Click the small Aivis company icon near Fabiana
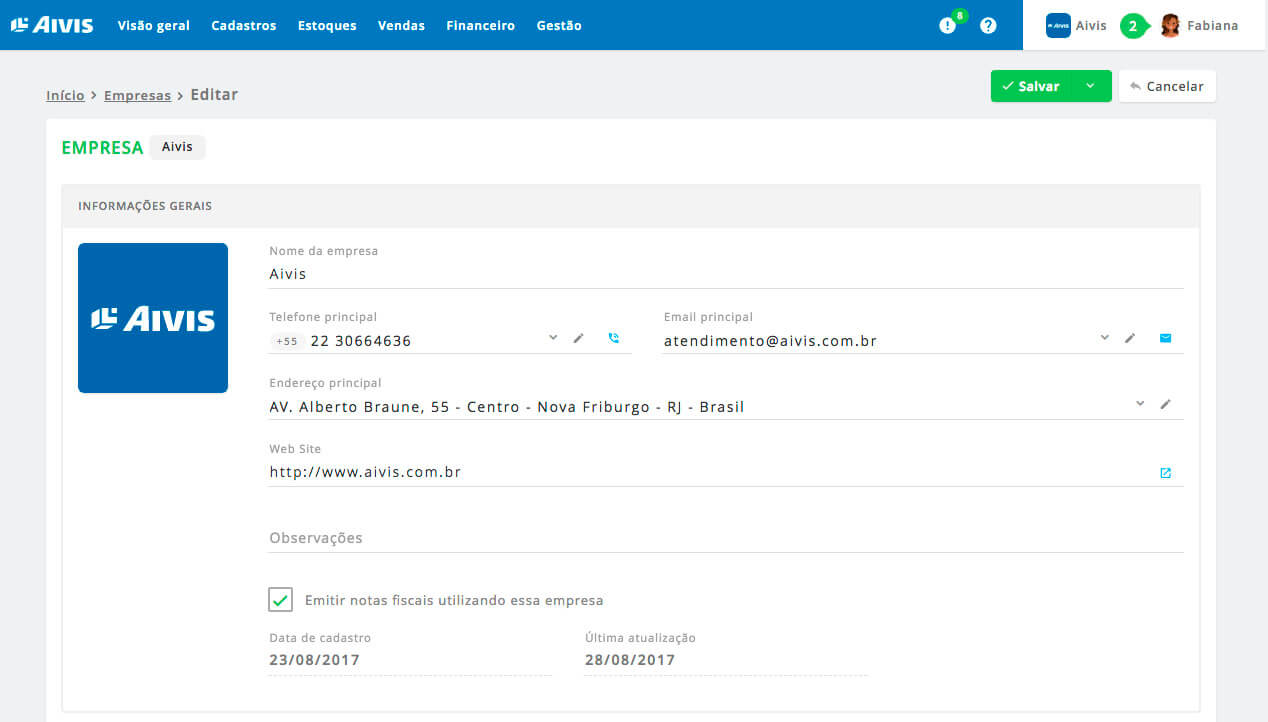 (x=1058, y=26)
